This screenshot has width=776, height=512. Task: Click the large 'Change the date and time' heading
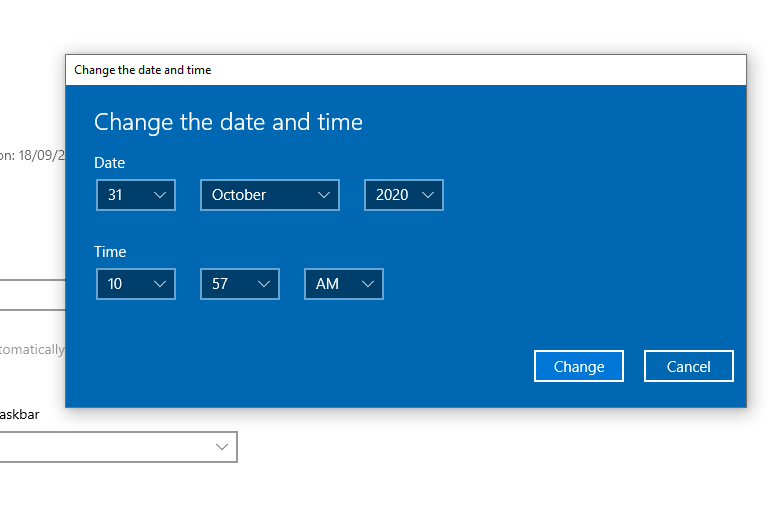pyautogui.click(x=228, y=122)
